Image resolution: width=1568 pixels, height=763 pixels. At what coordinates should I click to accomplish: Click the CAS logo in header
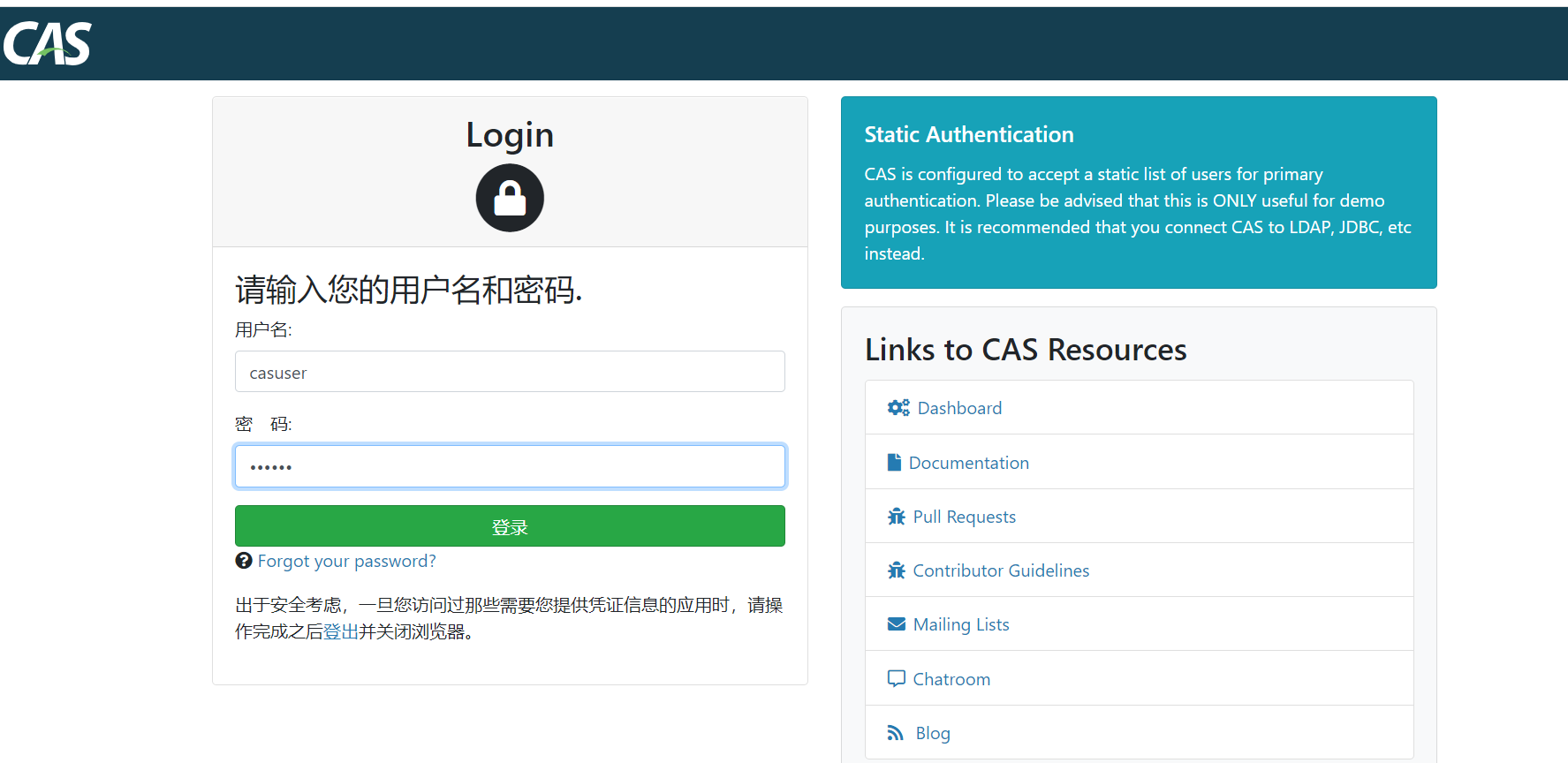(x=47, y=44)
